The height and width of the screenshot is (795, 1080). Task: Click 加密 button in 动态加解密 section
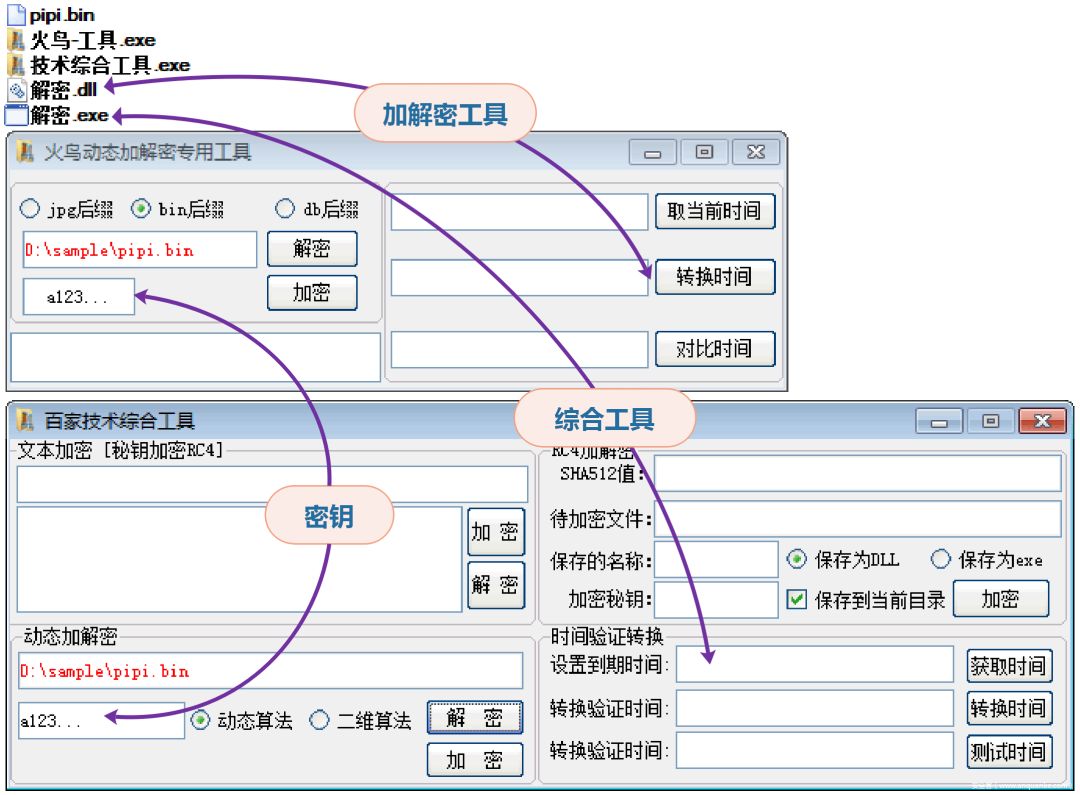click(x=475, y=760)
